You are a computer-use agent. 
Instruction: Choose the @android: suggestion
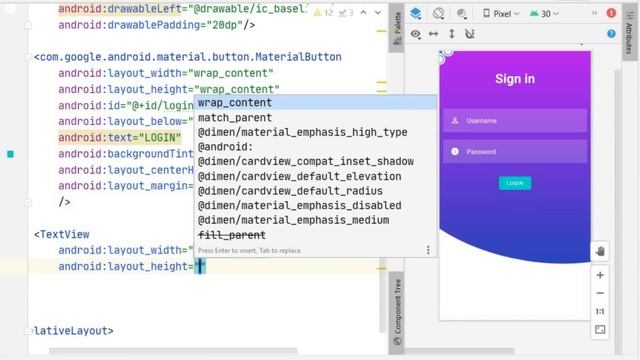316,147
